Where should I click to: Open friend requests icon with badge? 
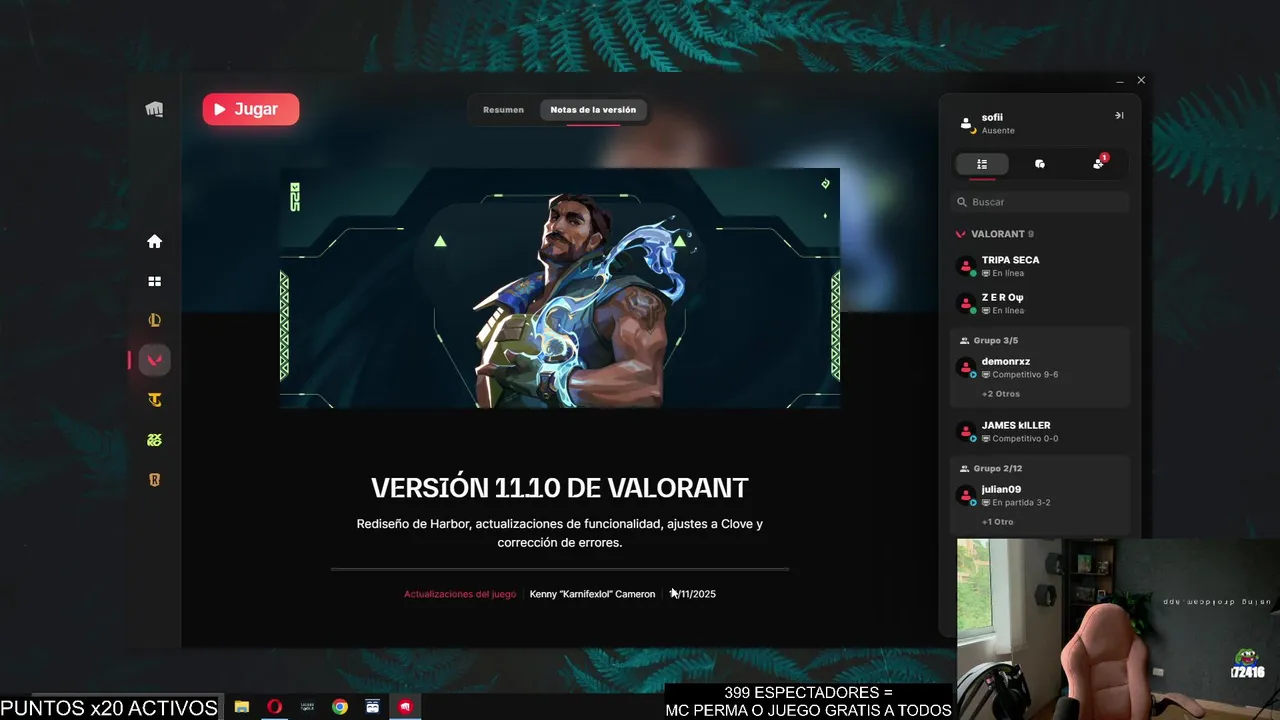click(x=1099, y=163)
